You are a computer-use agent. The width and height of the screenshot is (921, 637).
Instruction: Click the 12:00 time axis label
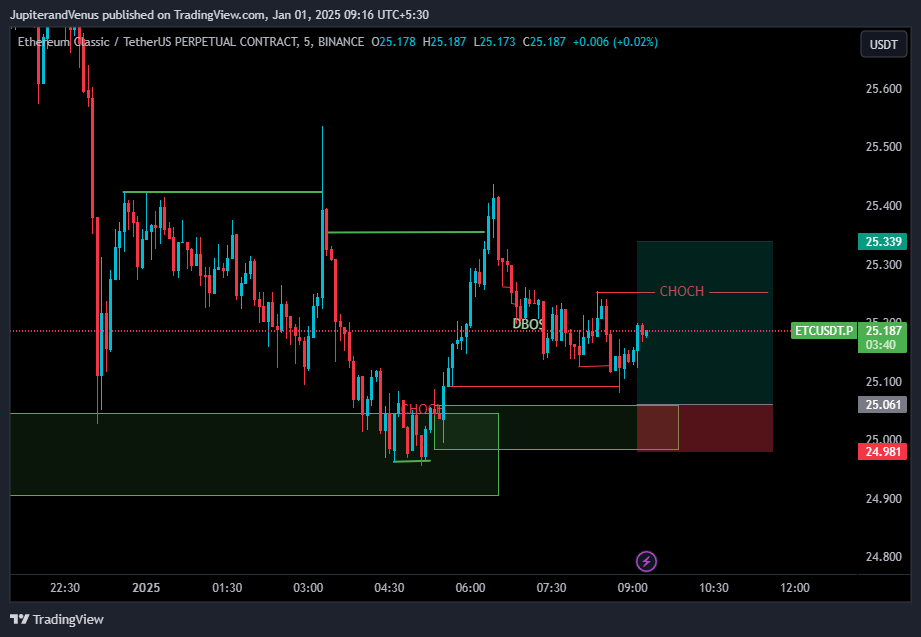(794, 588)
